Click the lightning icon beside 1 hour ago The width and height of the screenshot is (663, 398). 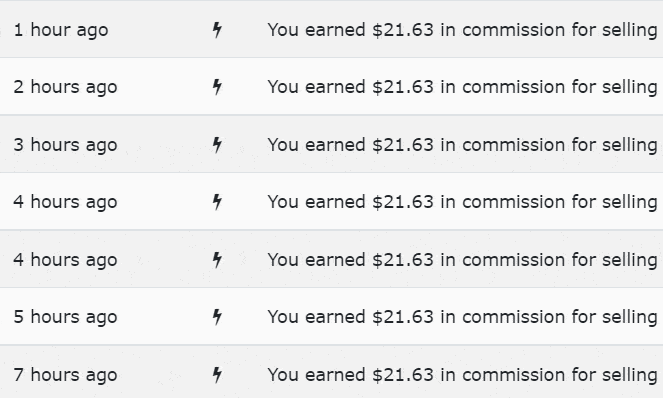pyautogui.click(x=217, y=30)
